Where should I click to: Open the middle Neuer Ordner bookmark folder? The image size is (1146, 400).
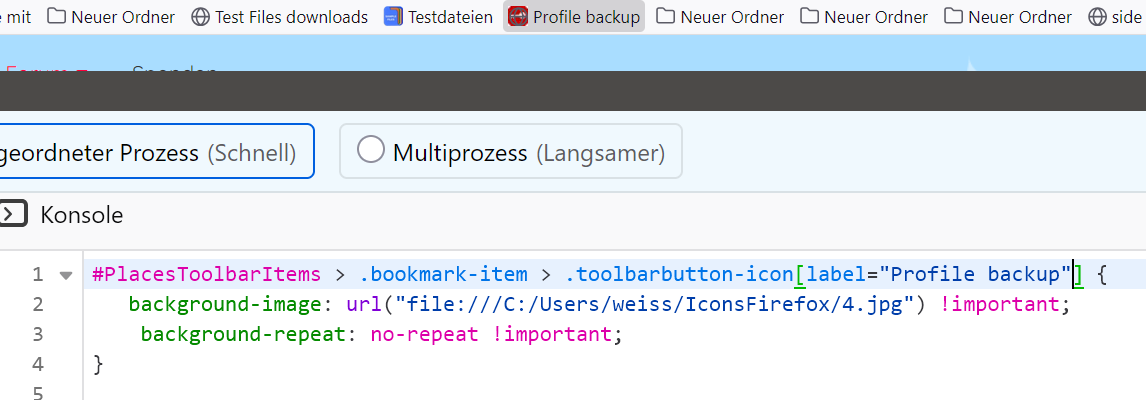click(865, 16)
